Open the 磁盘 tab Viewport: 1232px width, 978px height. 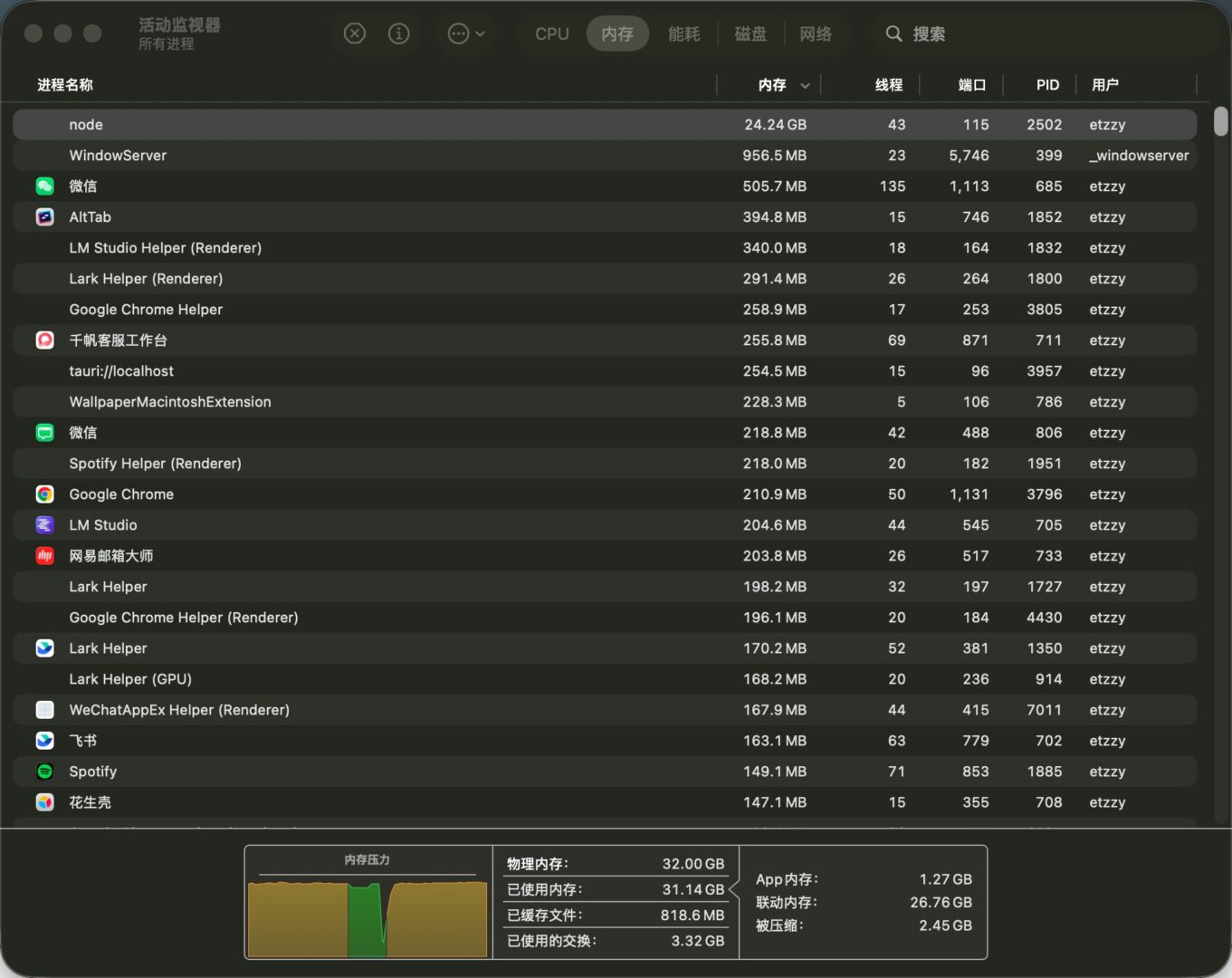click(750, 34)
